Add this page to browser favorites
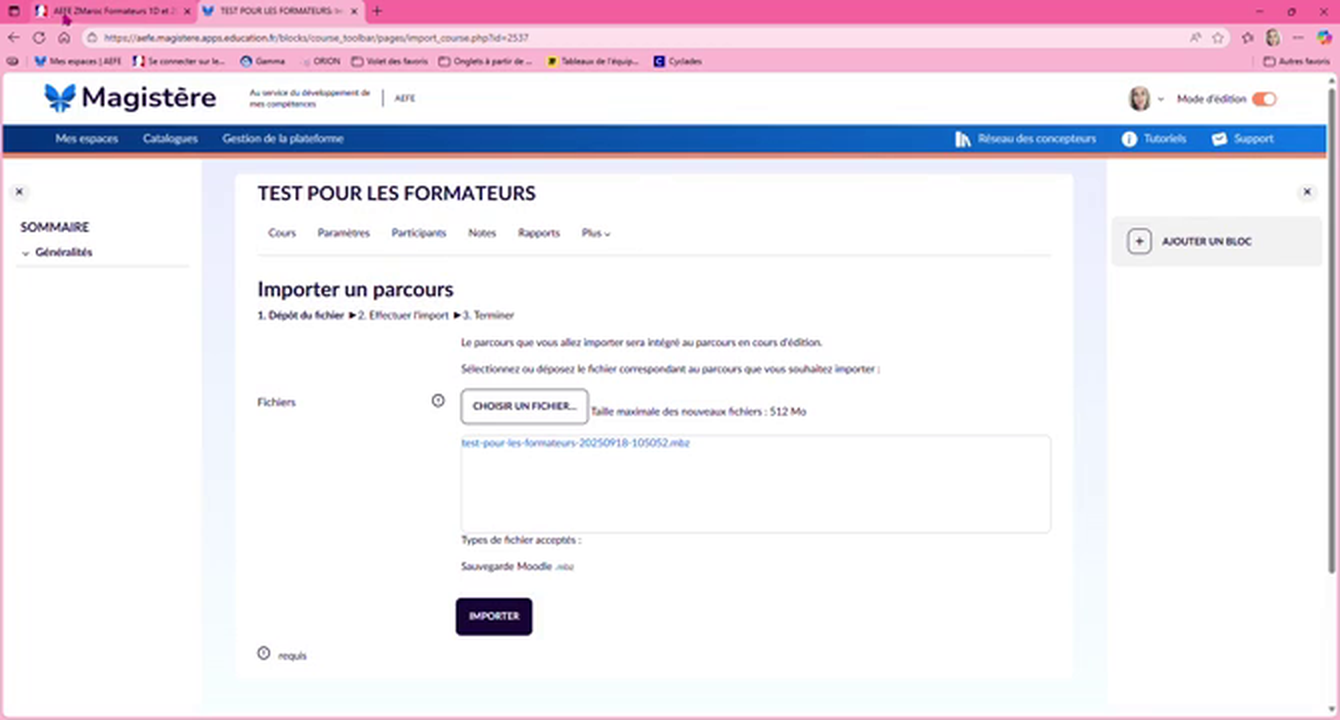This screenshot has width=1340, height=720. (1218, 38)
